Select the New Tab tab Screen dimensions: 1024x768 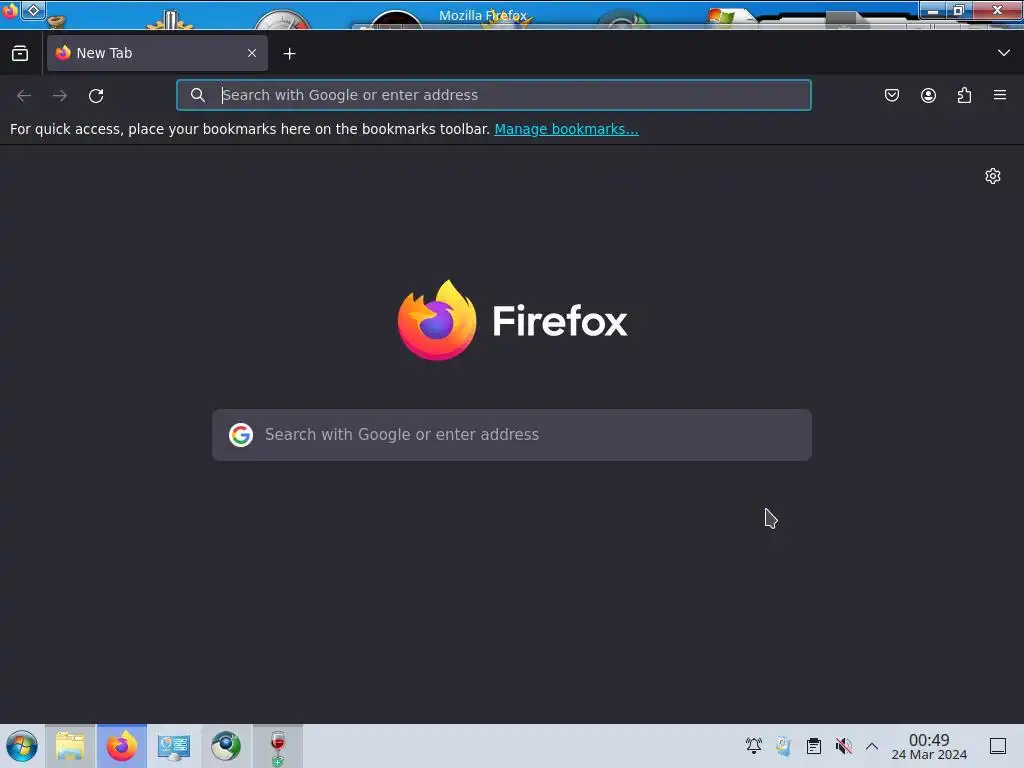point(157,53)
